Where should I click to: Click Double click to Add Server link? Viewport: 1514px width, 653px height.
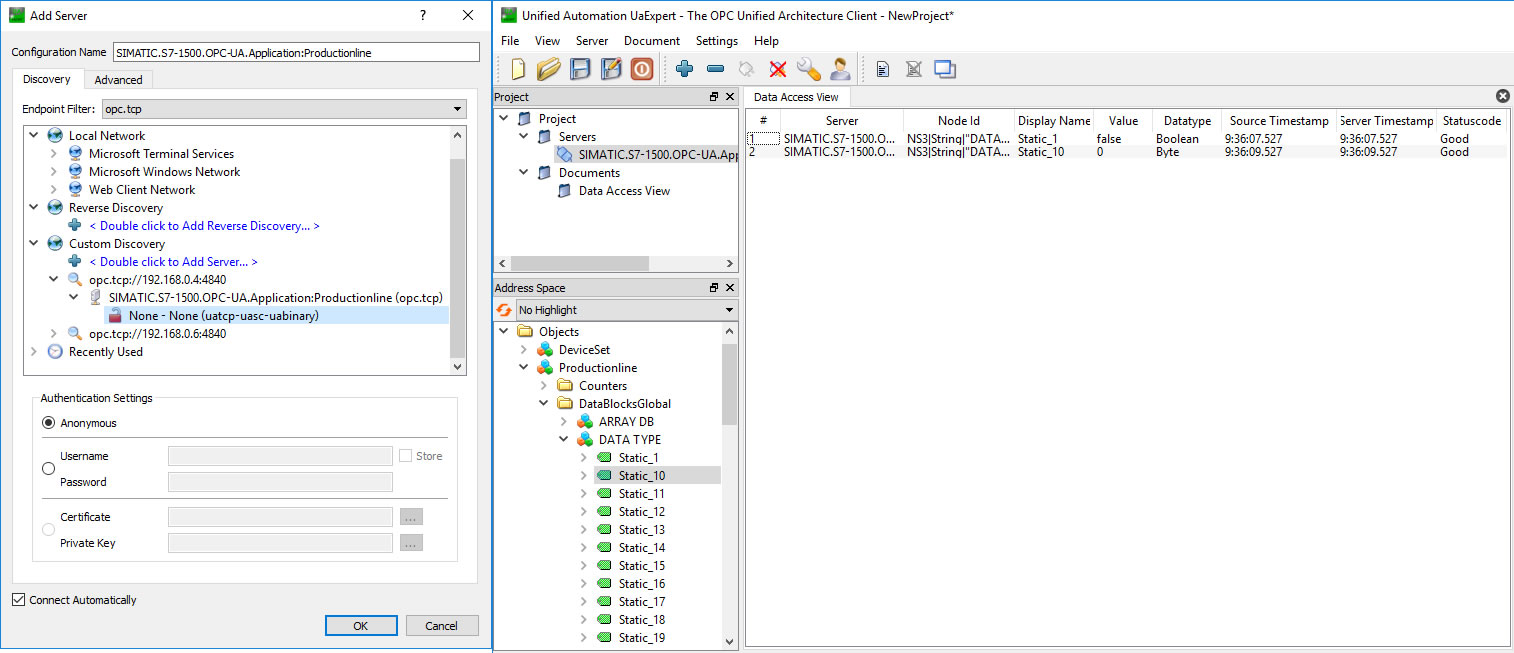click(x=173, y=262)
